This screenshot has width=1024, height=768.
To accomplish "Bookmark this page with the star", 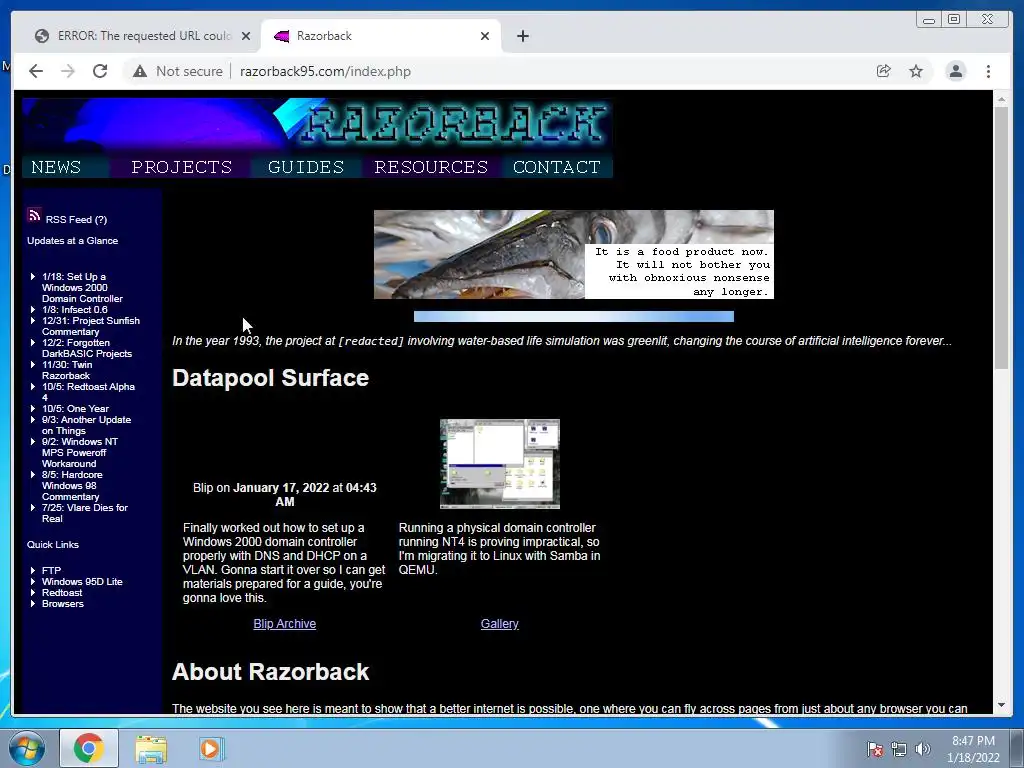I will 916,71.
